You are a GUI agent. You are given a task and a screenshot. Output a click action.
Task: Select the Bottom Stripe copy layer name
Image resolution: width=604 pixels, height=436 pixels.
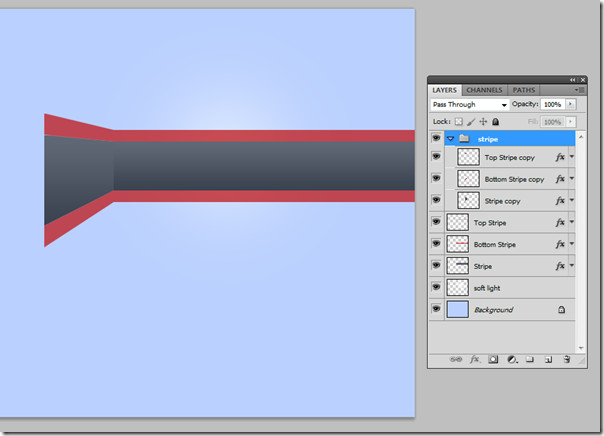click(514, 179)
